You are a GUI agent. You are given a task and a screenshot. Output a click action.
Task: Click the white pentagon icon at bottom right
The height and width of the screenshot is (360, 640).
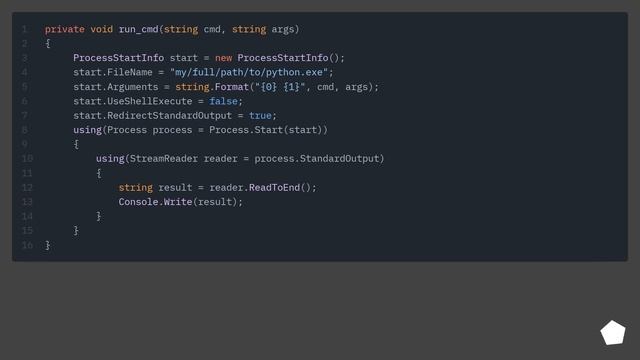(x=613, y=333)
